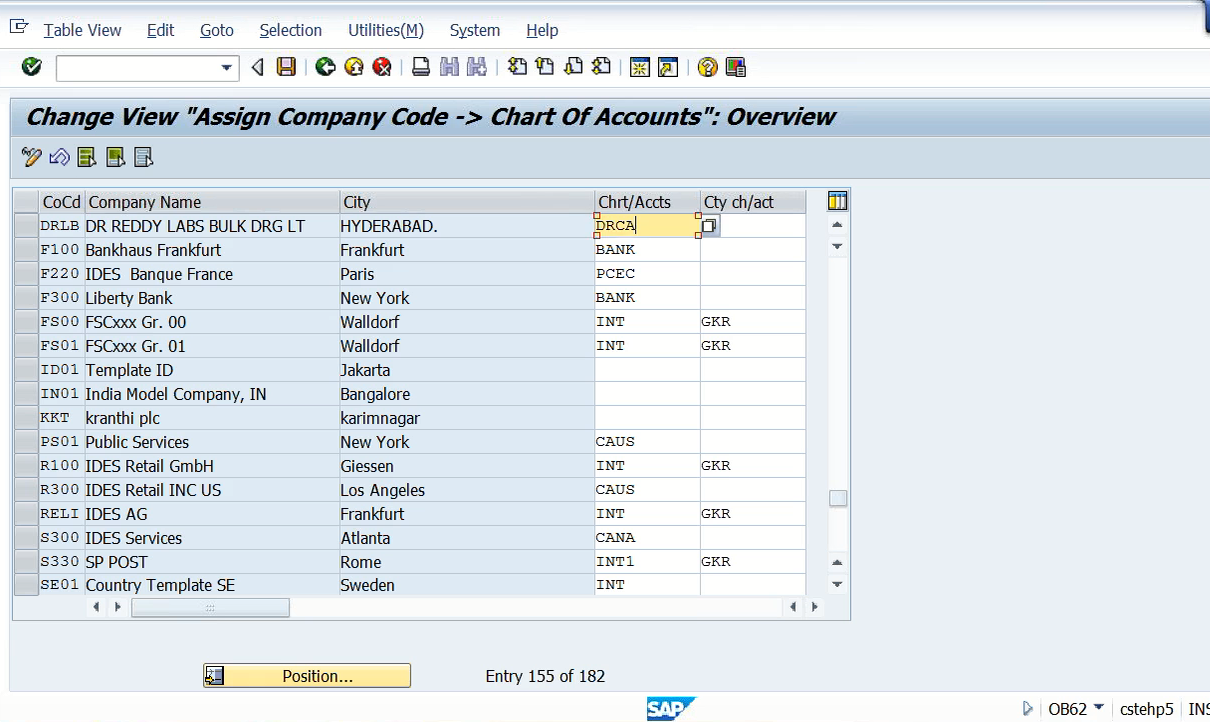This screenshot has width=1210, height=722.
Task: Expand the status bar triangle arrow
Action: pos(1028,709)
